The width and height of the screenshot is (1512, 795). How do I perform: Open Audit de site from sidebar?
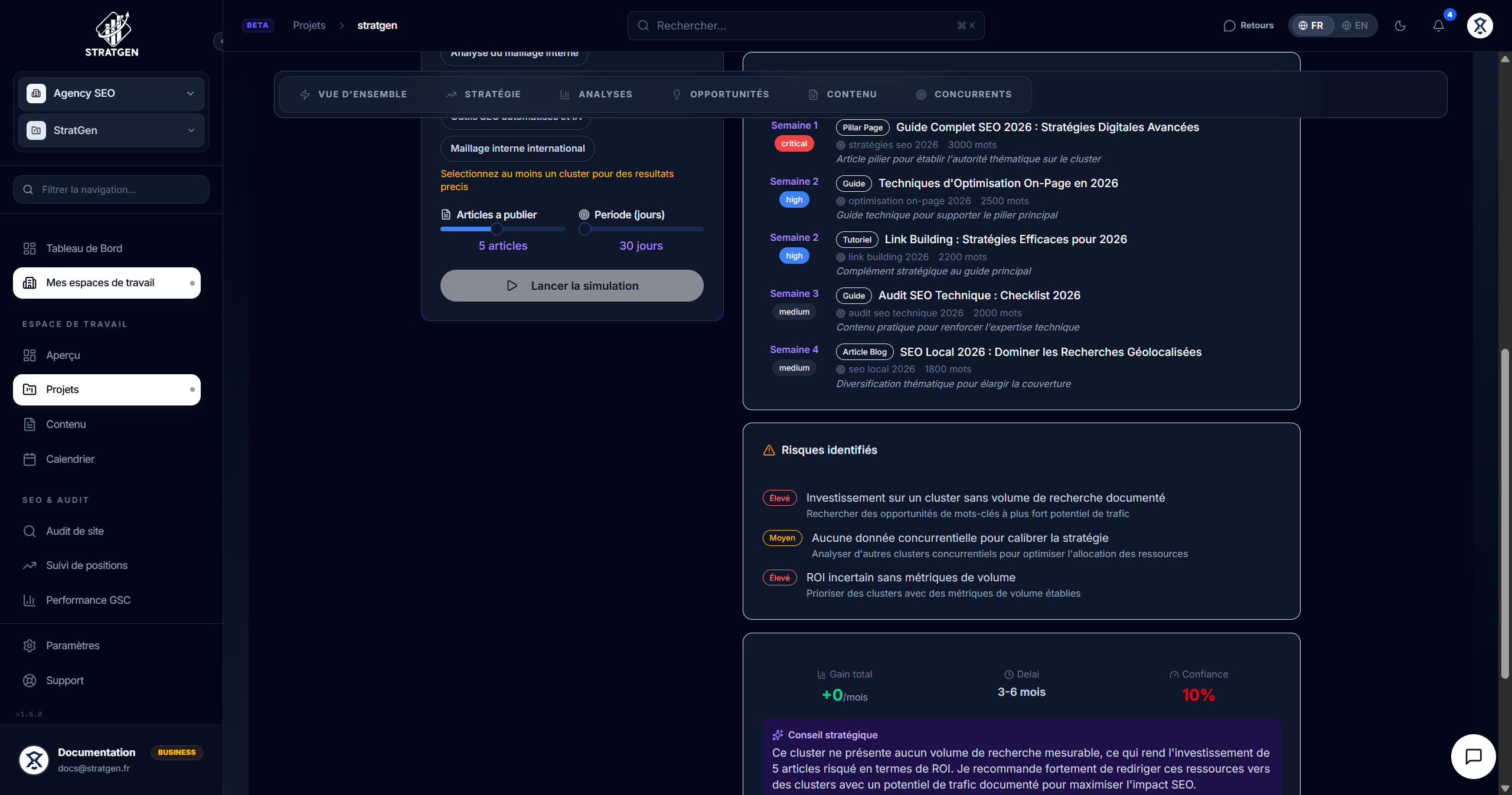(75, 531)
